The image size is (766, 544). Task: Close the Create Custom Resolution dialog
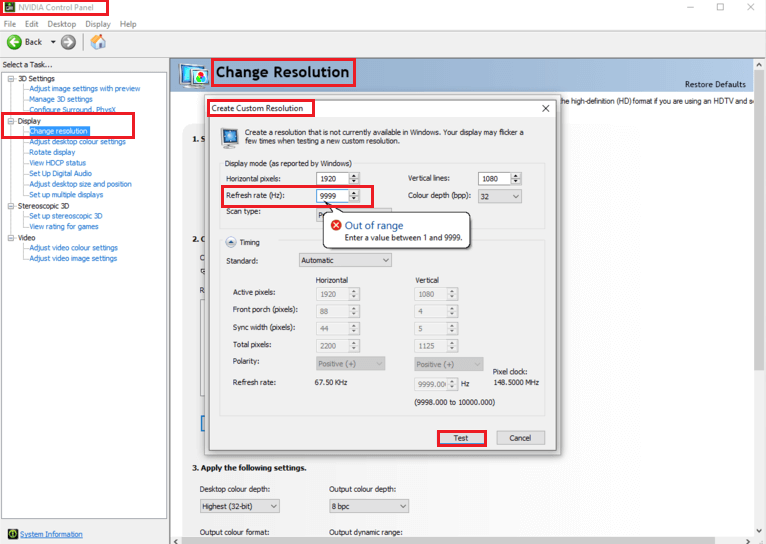(x=546, y=108)
